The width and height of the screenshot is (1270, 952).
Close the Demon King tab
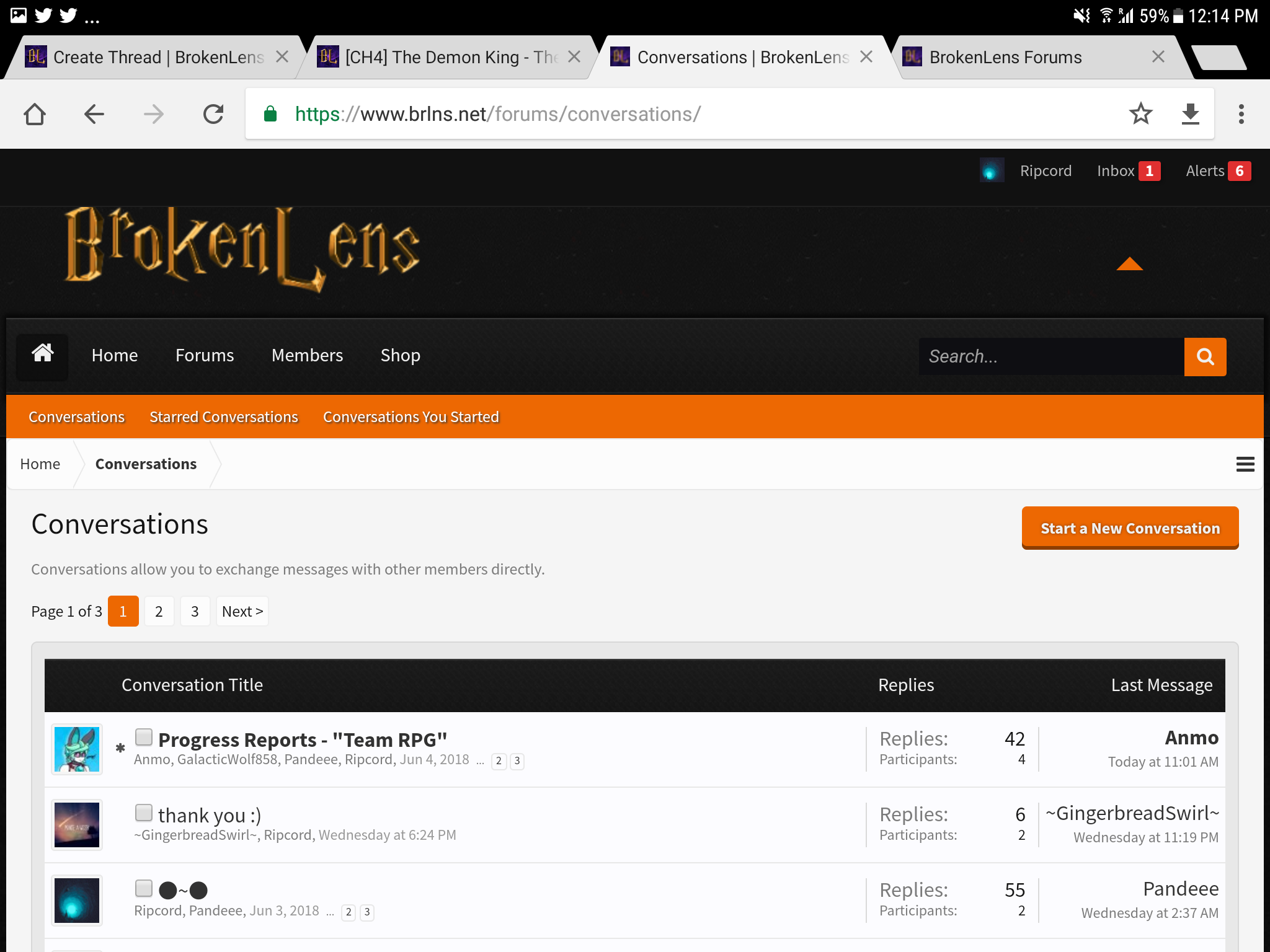574,57
